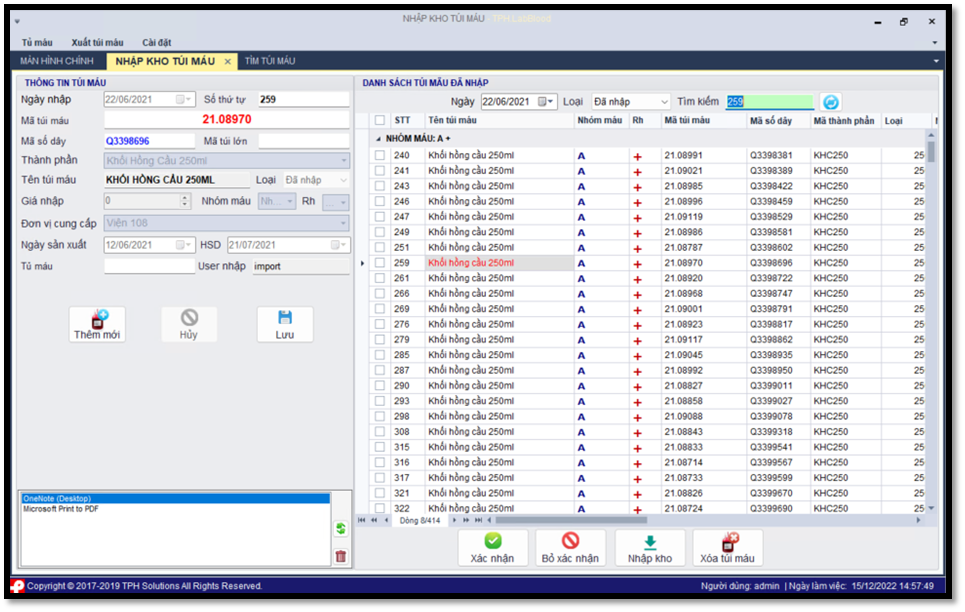Image resolution: width=965 pixels, height=612 pixels.
Task: Open the Xuất túi máu menu
Action: (97, 42)
